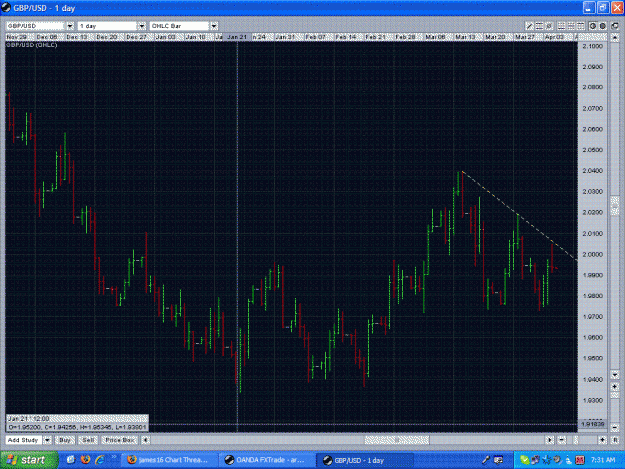The width and height of the screenshot is (625, 469).
Task: Click the first quick launch icon beside start
Action: pos(71,460)
